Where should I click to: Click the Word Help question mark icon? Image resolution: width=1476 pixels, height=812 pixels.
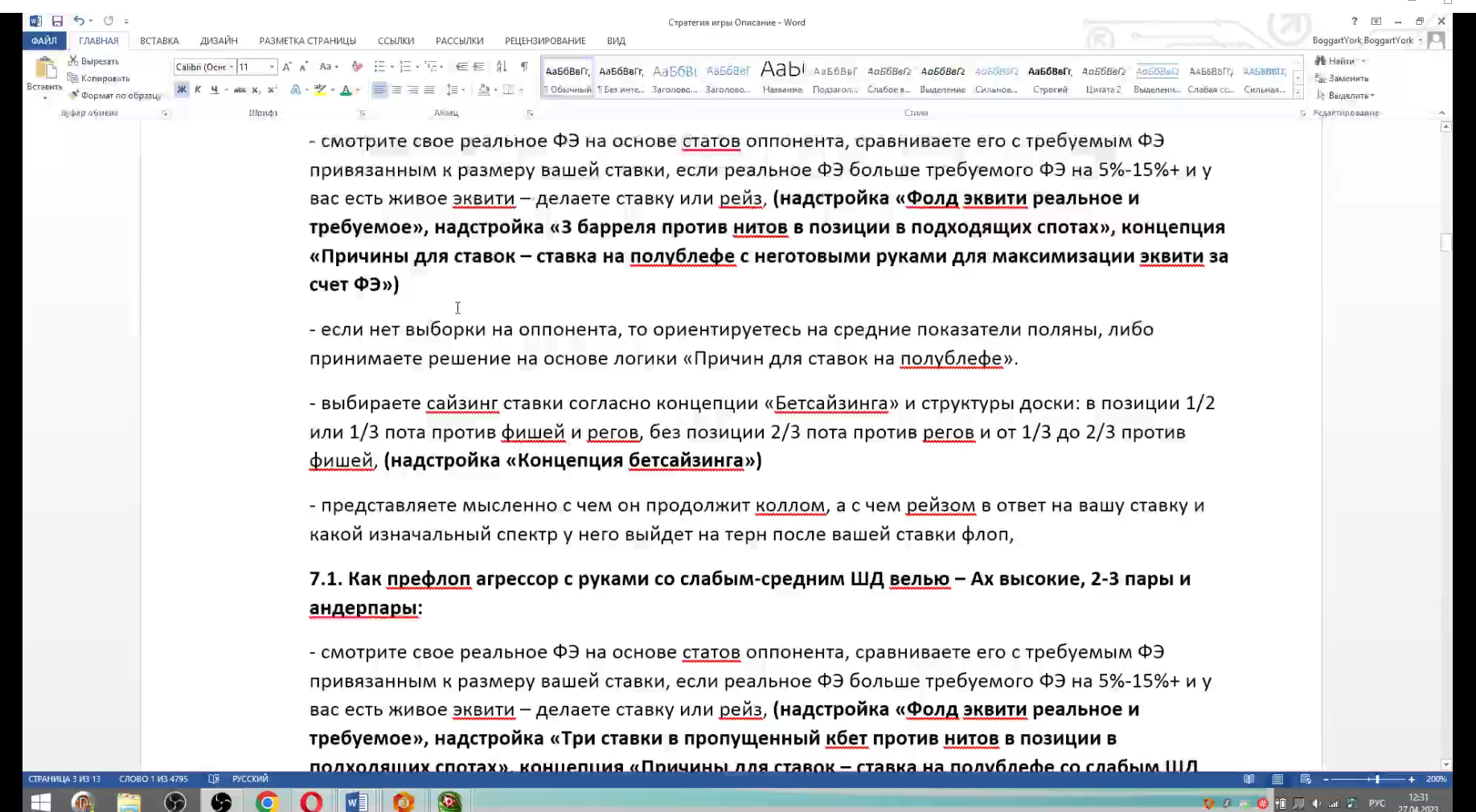point(1355,21)
